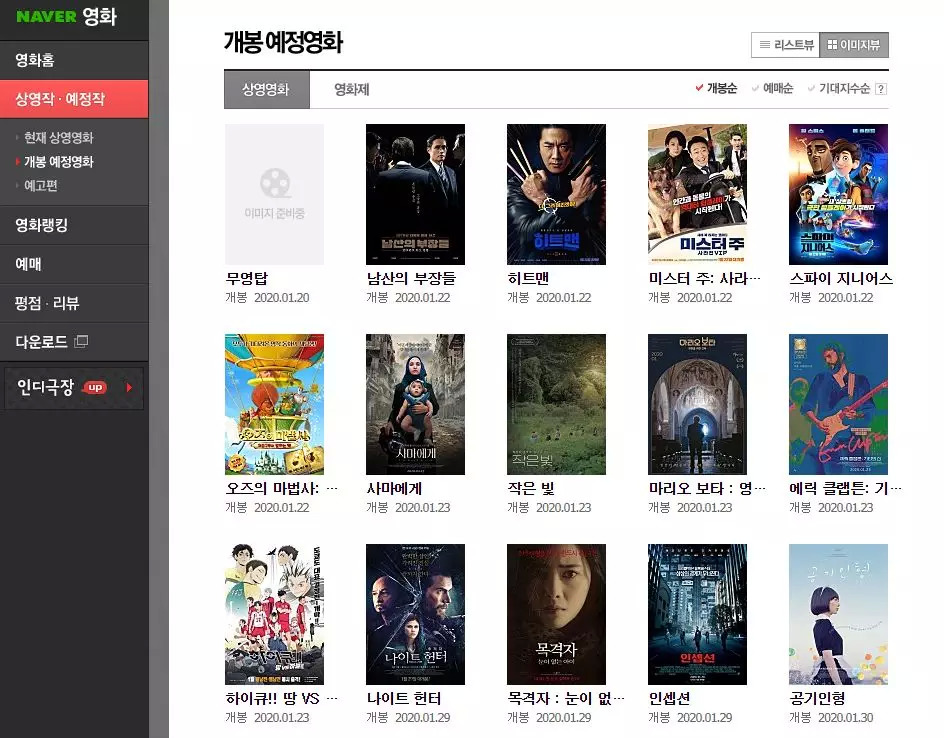The image size is (944, 738).
Task: Open 에릭 클랩튼 title link
Action: [845, 489]
